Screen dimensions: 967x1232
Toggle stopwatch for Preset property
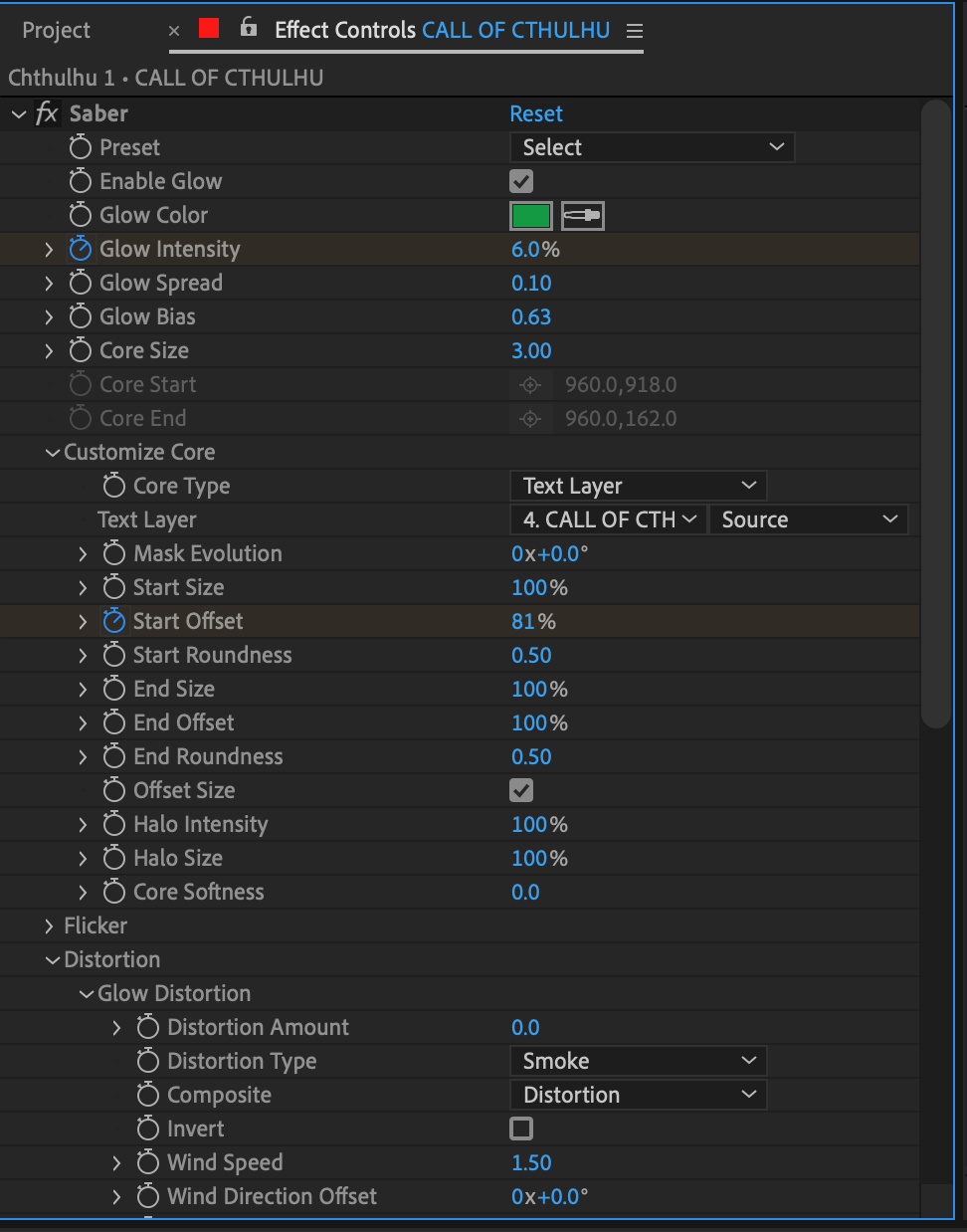81,147
